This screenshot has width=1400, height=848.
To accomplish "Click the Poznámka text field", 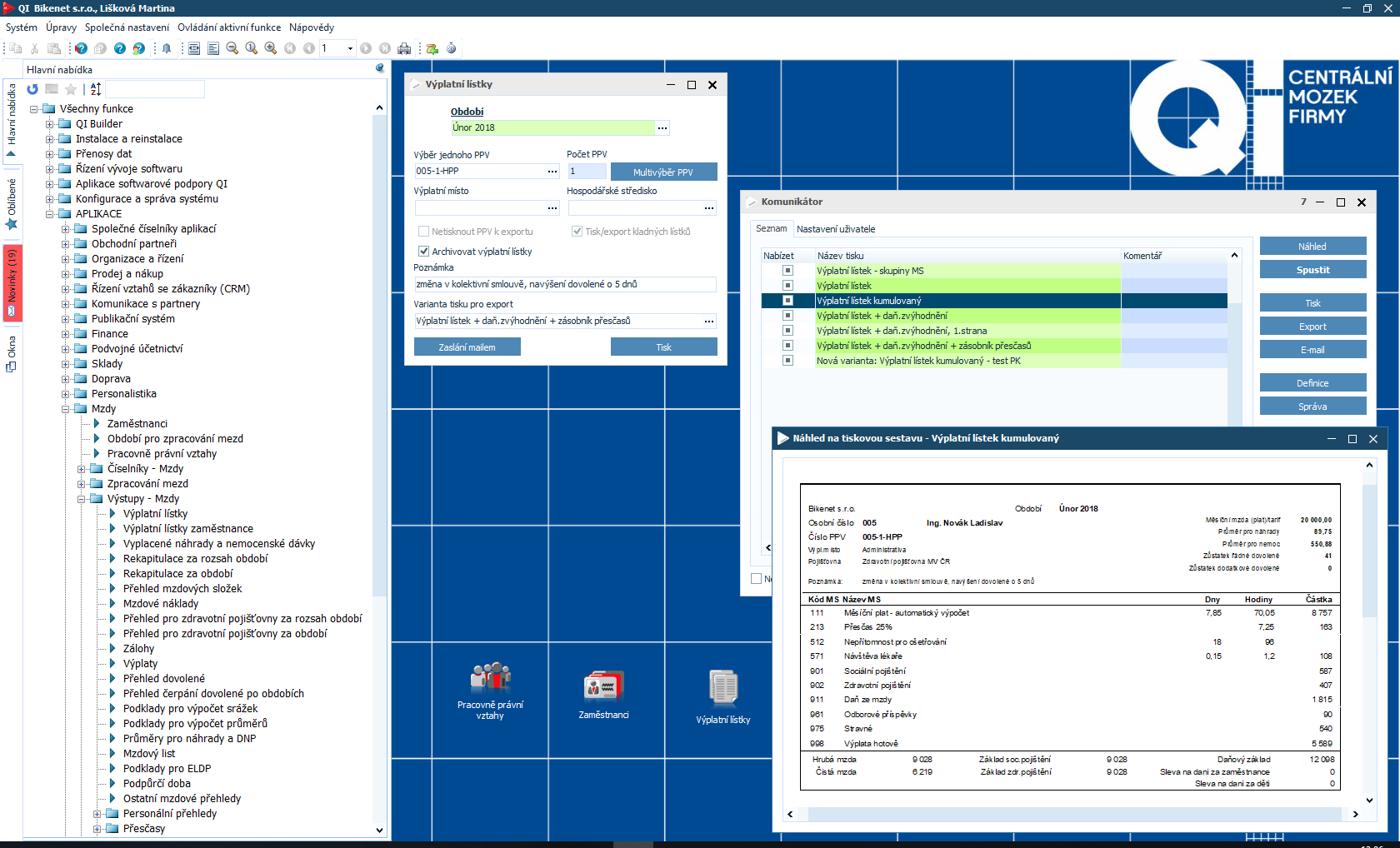I will click(x=564, y=284).
